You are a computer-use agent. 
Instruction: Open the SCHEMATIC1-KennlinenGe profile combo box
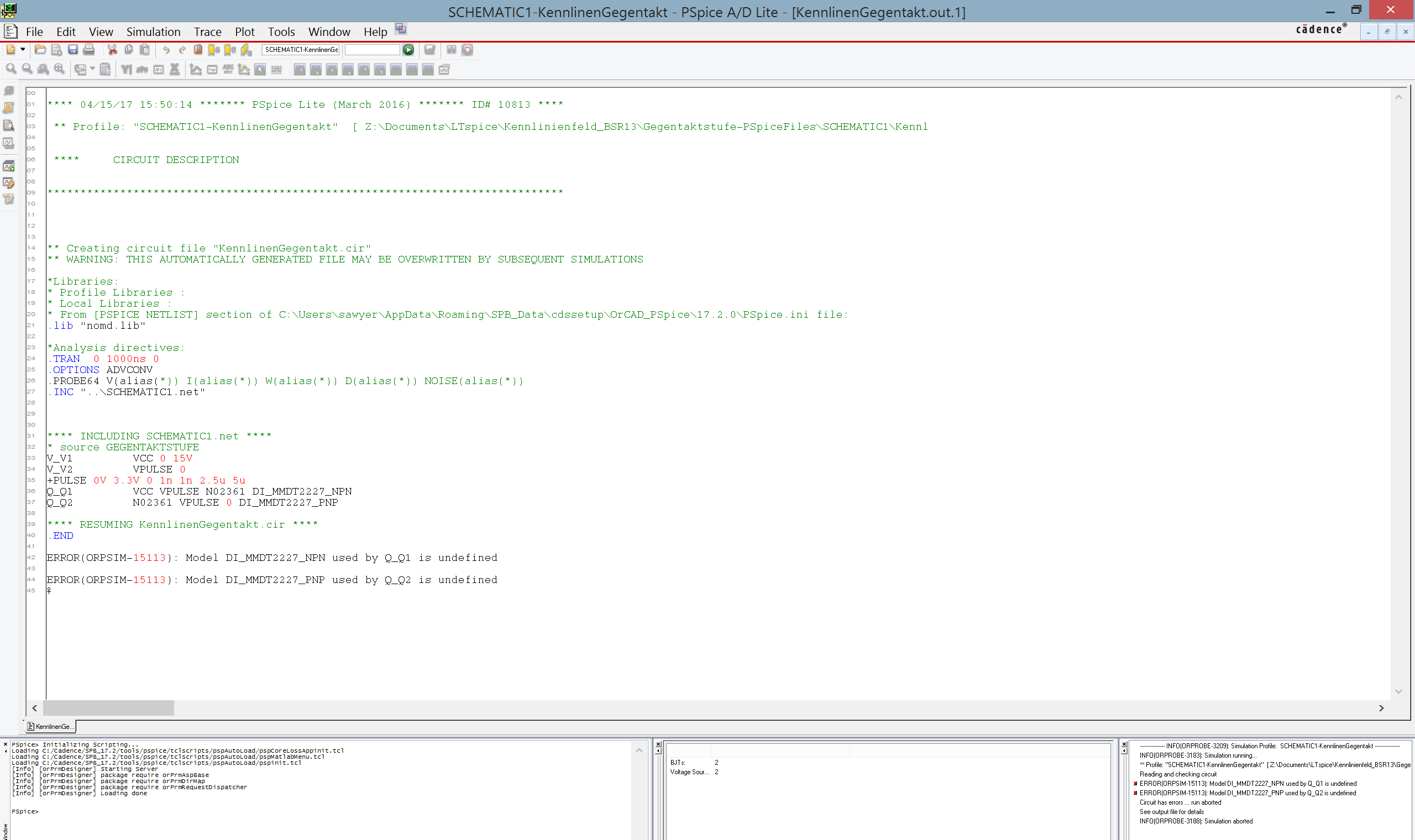point(301,50)
